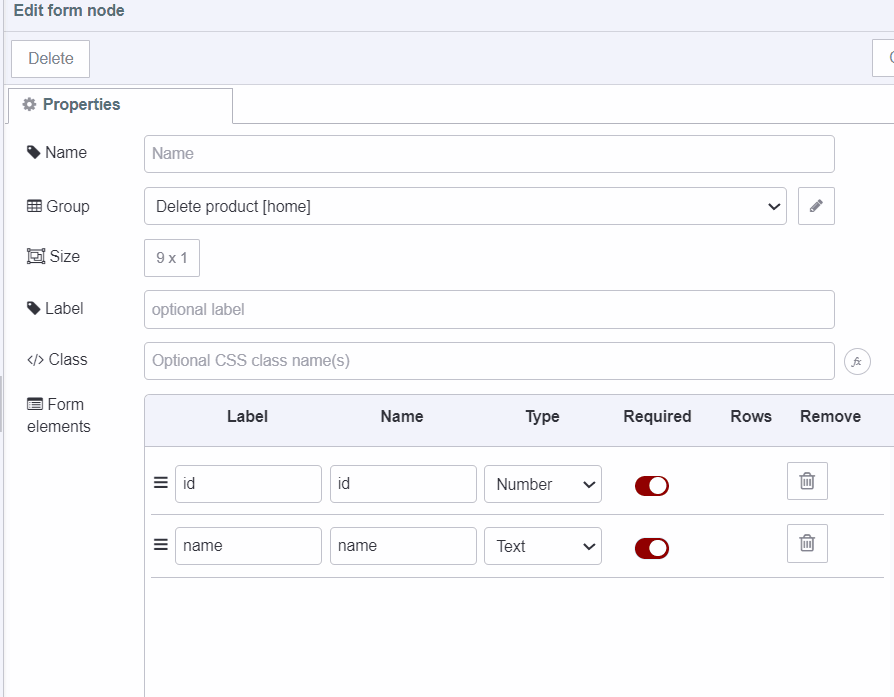Open the Type dropdown currently set to Number
The width and height of the screenshot is (894, 697).
tap(542, 484)
